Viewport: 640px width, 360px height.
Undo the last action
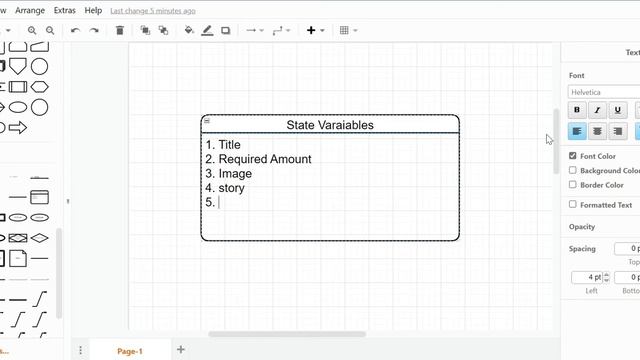(75, 30)
